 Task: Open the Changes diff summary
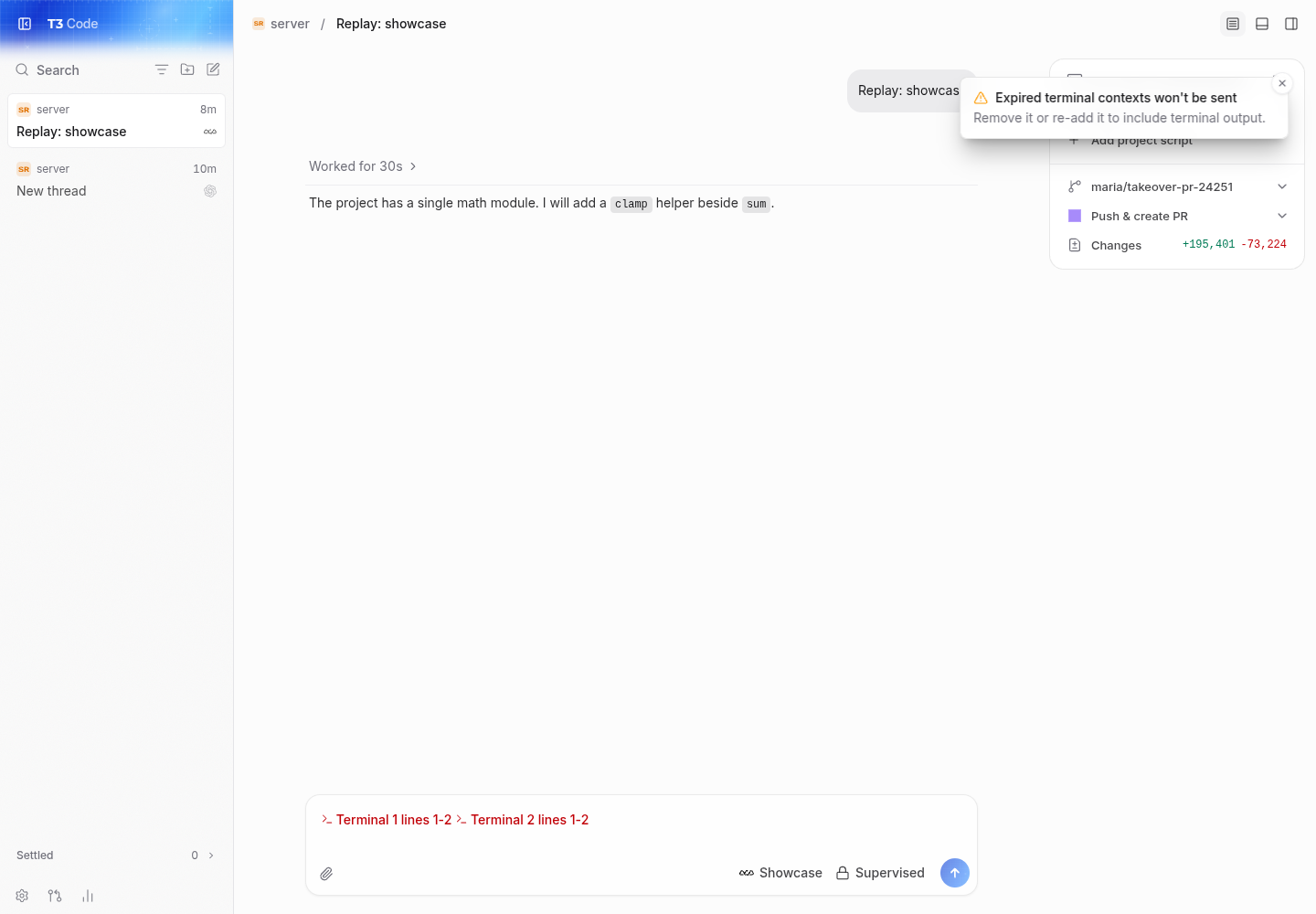click(x=1177, y=245)
